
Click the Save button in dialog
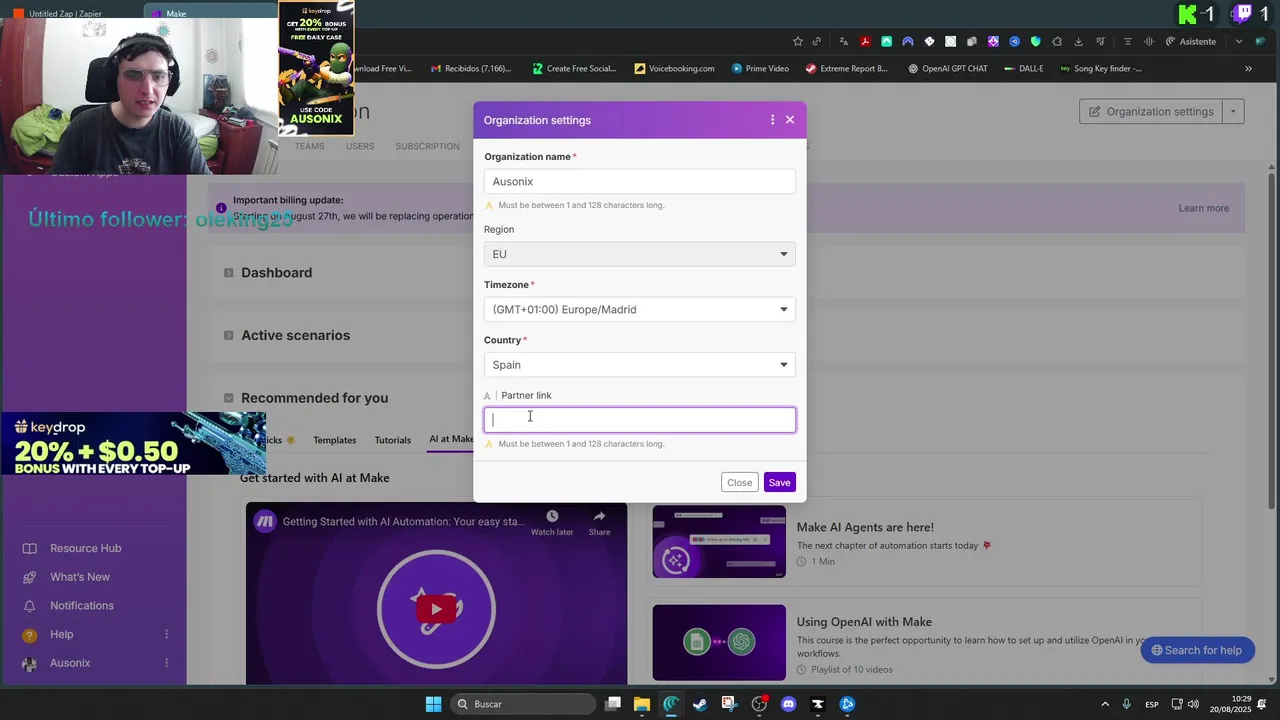(779, 483)
